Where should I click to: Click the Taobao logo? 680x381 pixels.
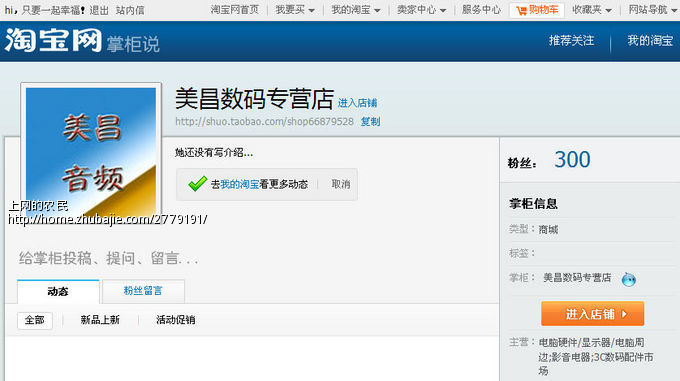click(53, 40)
